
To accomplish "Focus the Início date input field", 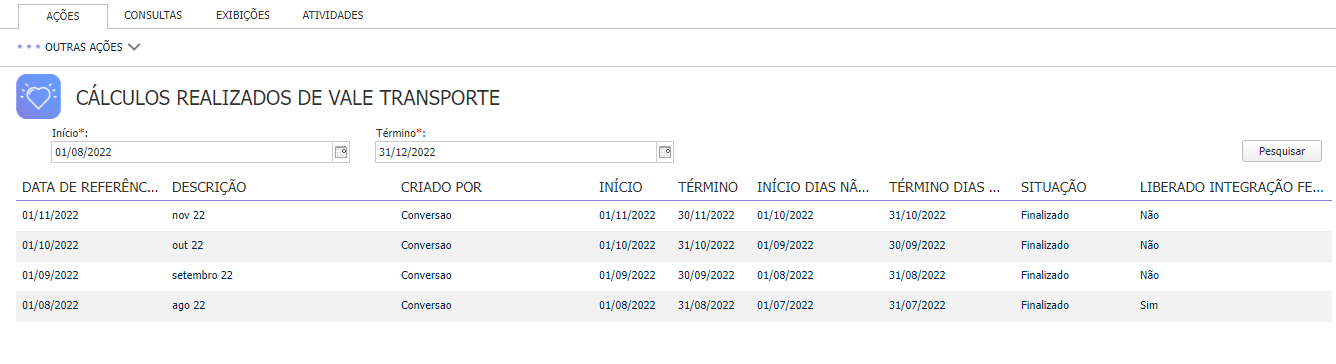I will pos(191,152).
